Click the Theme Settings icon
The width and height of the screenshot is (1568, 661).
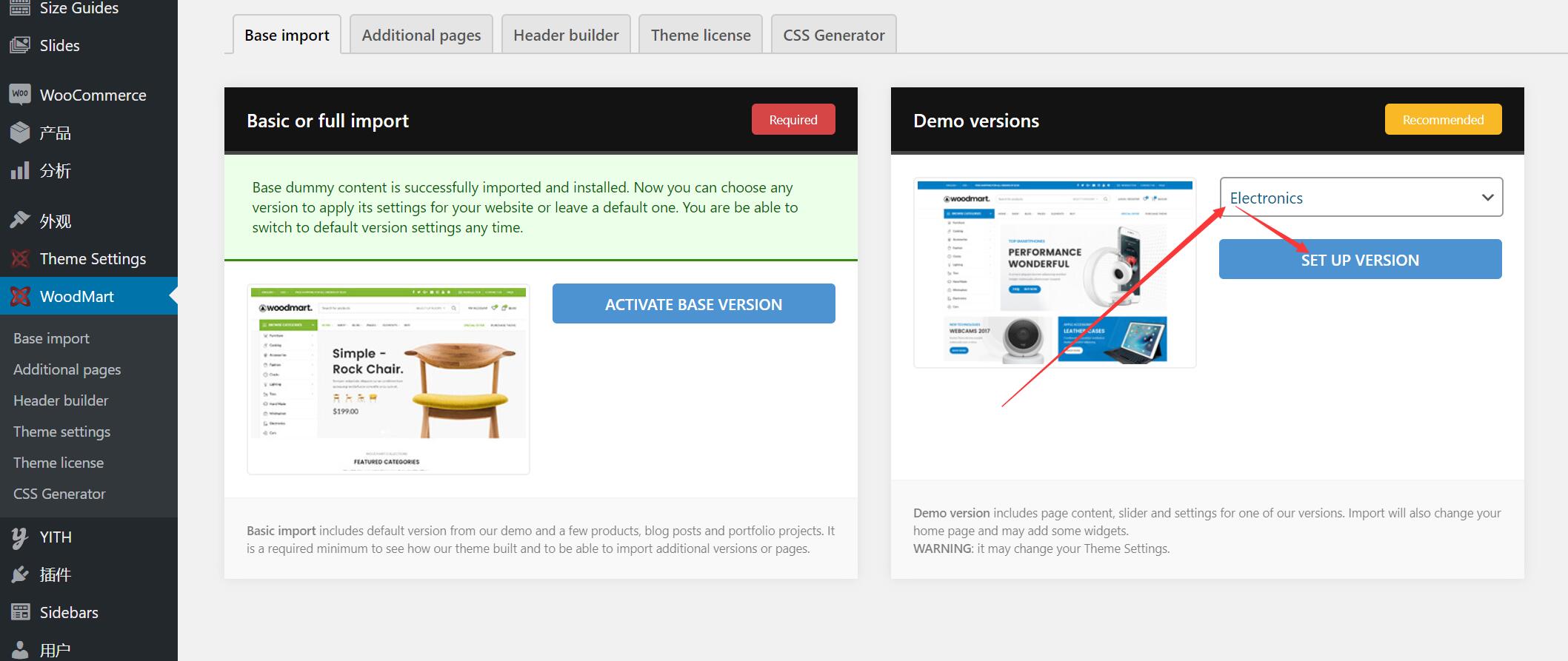(20, 258)
